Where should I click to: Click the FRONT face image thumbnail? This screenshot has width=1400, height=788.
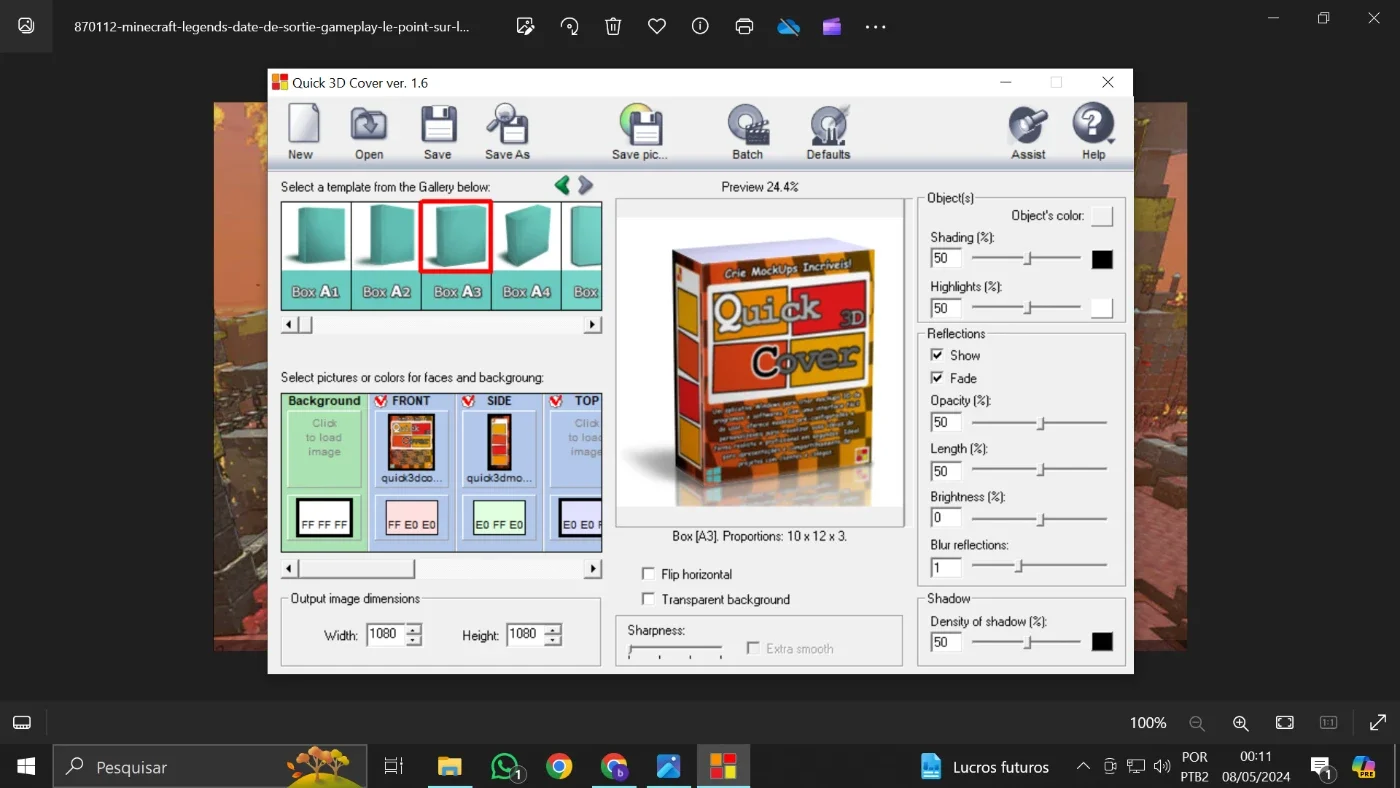pos(411,443)
